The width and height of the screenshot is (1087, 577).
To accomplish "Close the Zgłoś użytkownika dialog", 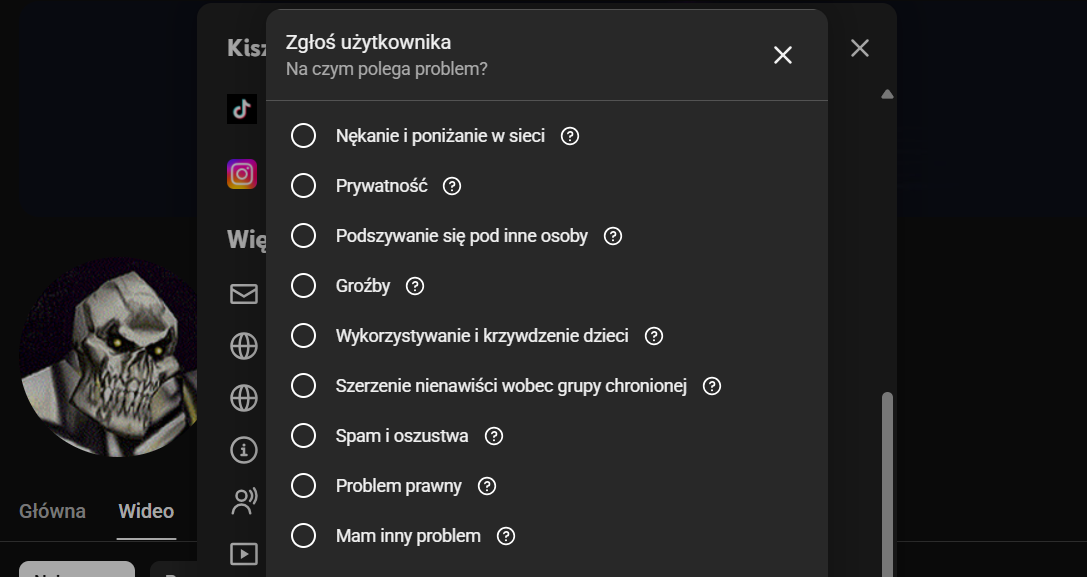I will tap(783, 55).
